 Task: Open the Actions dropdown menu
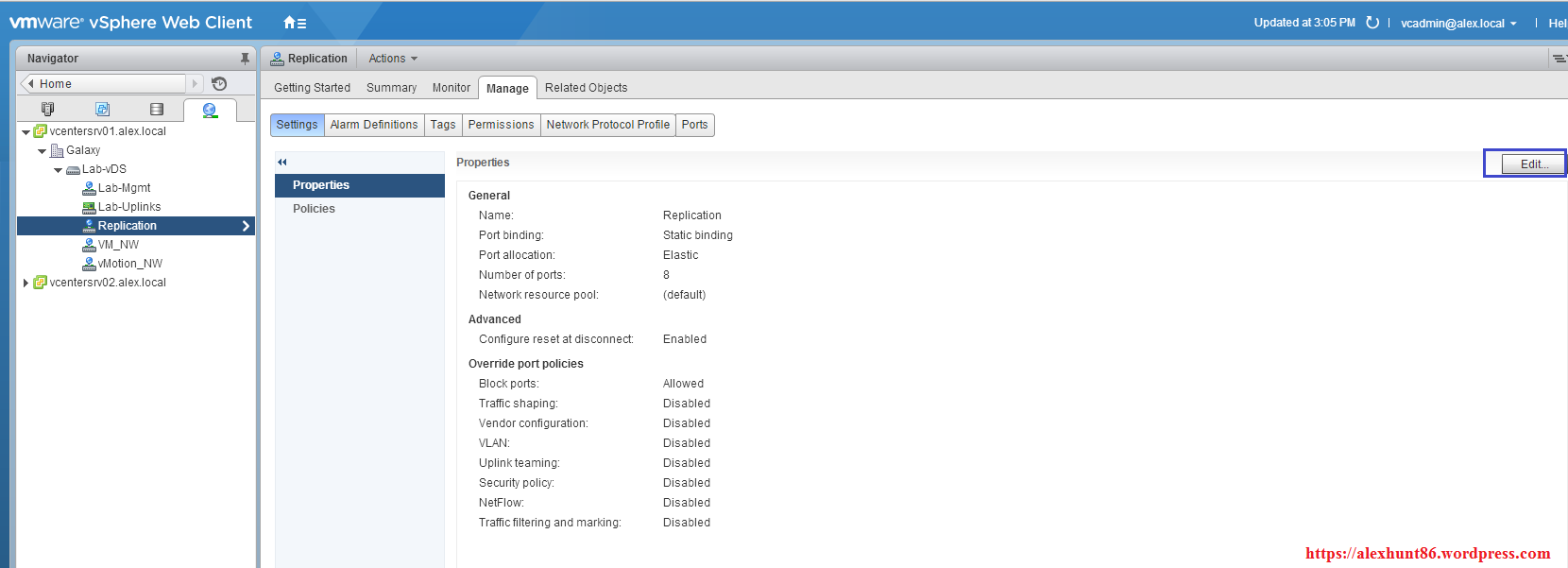pyautogui.click(x=392, y=59)
